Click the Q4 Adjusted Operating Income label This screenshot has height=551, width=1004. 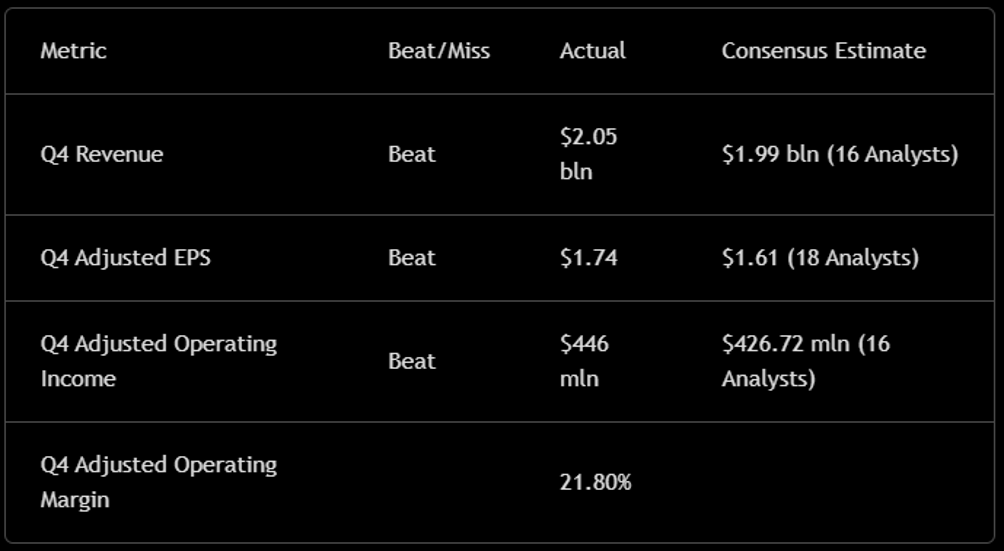tap(159, 361)
